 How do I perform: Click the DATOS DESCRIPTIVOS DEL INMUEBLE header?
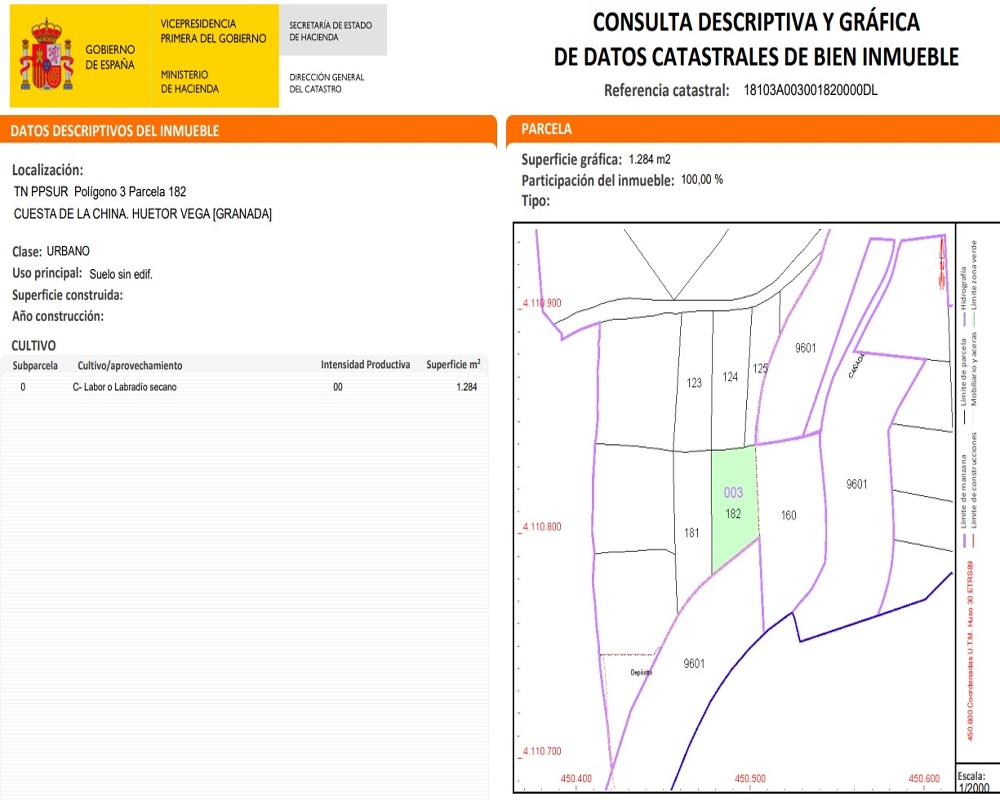click(x=113, y=131)
